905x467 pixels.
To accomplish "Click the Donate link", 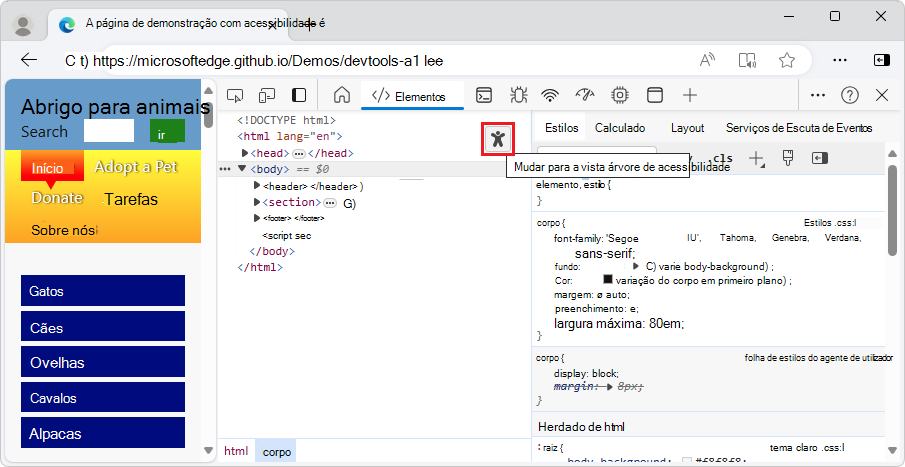I will (57, 198).
